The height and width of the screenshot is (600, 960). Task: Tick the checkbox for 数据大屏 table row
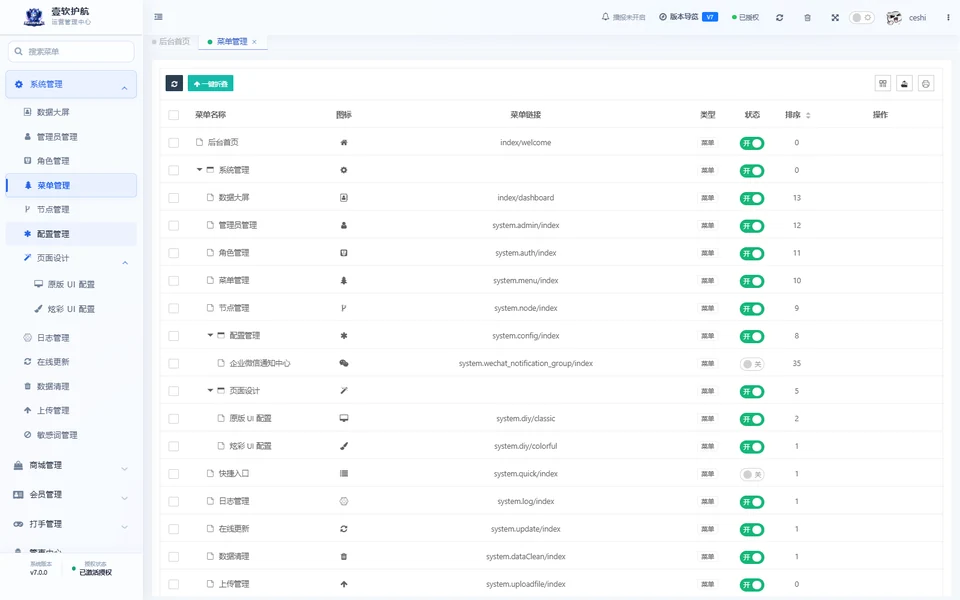(x=174, y=198)
